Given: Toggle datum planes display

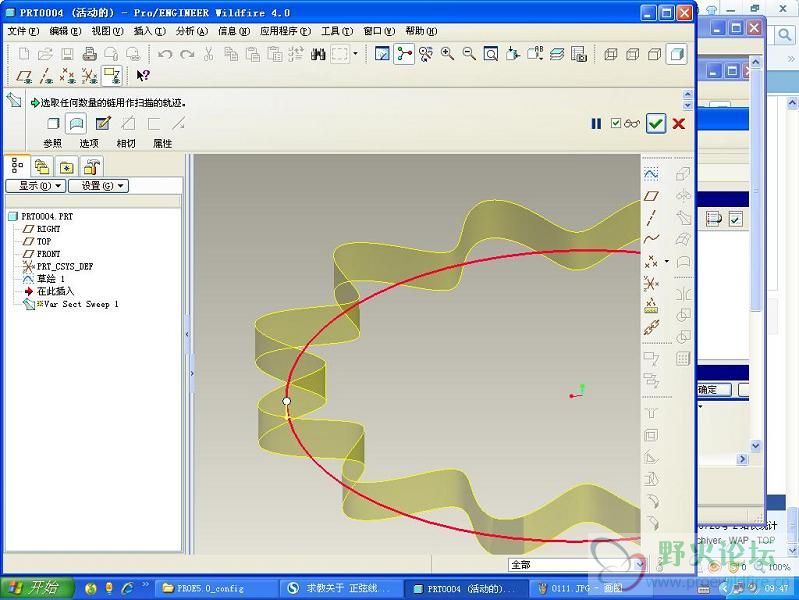Looking at the screenshot, I should (24, 76).
